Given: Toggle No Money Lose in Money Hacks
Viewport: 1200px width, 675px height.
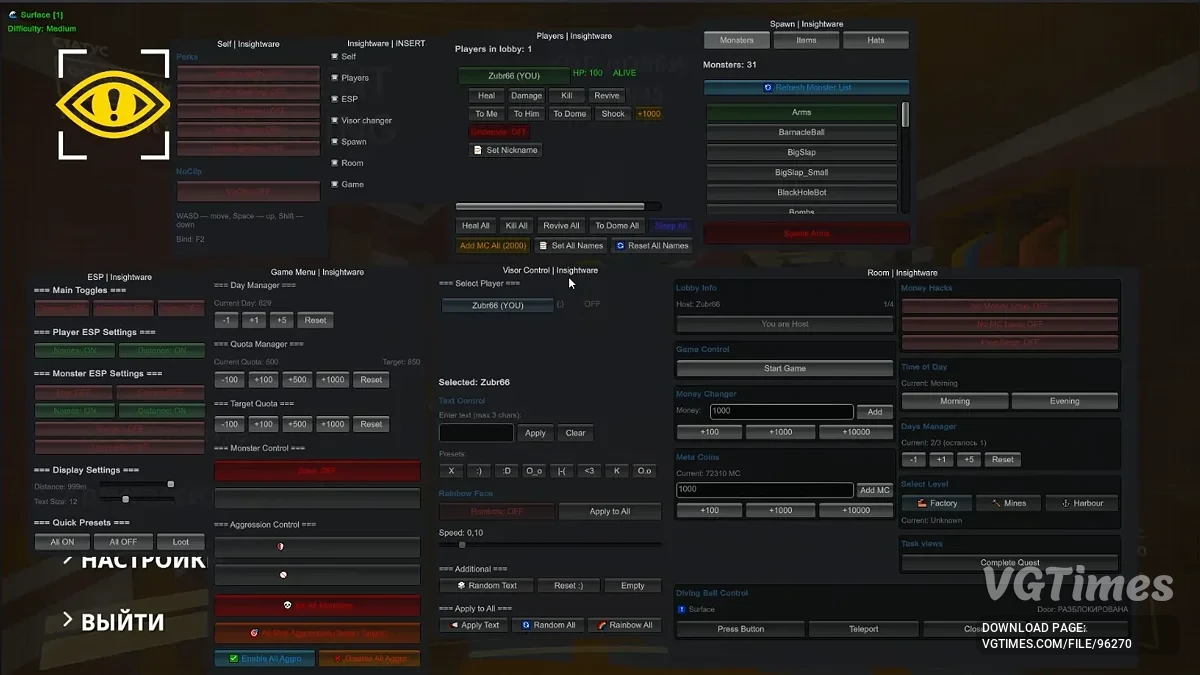Looking at the screenshot, I should (x=1008, y=306).
